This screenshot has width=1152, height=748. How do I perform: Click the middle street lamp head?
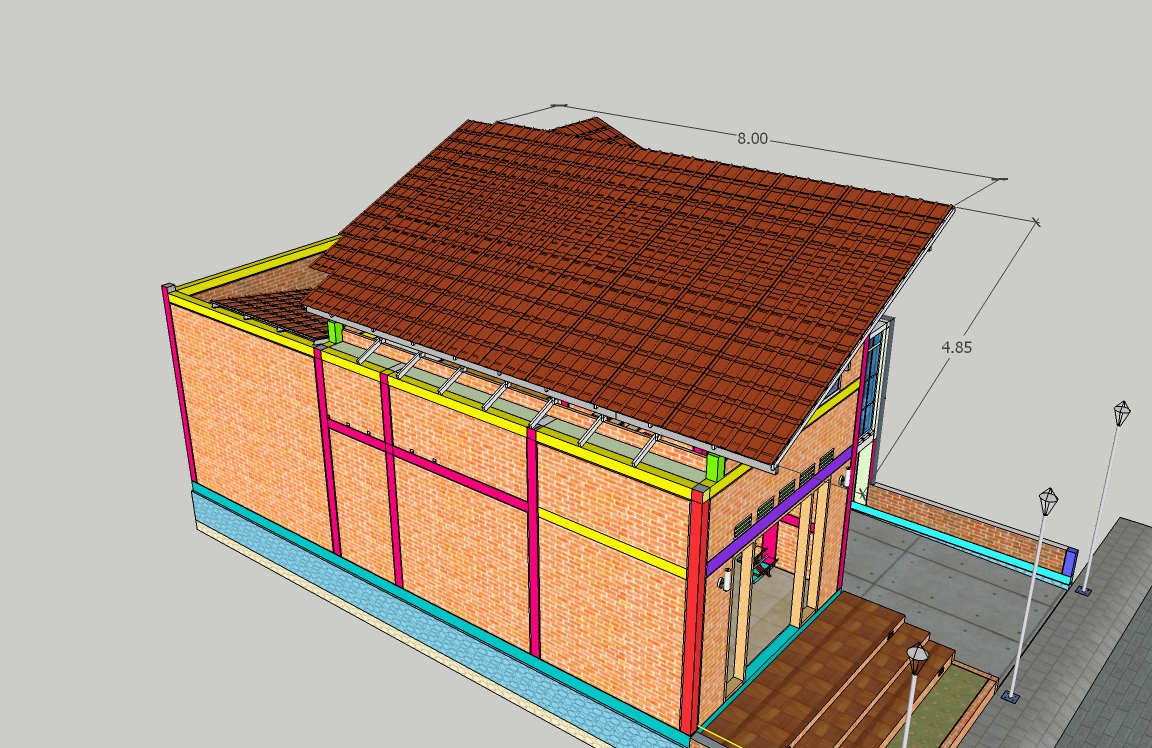click(1048, 500)
